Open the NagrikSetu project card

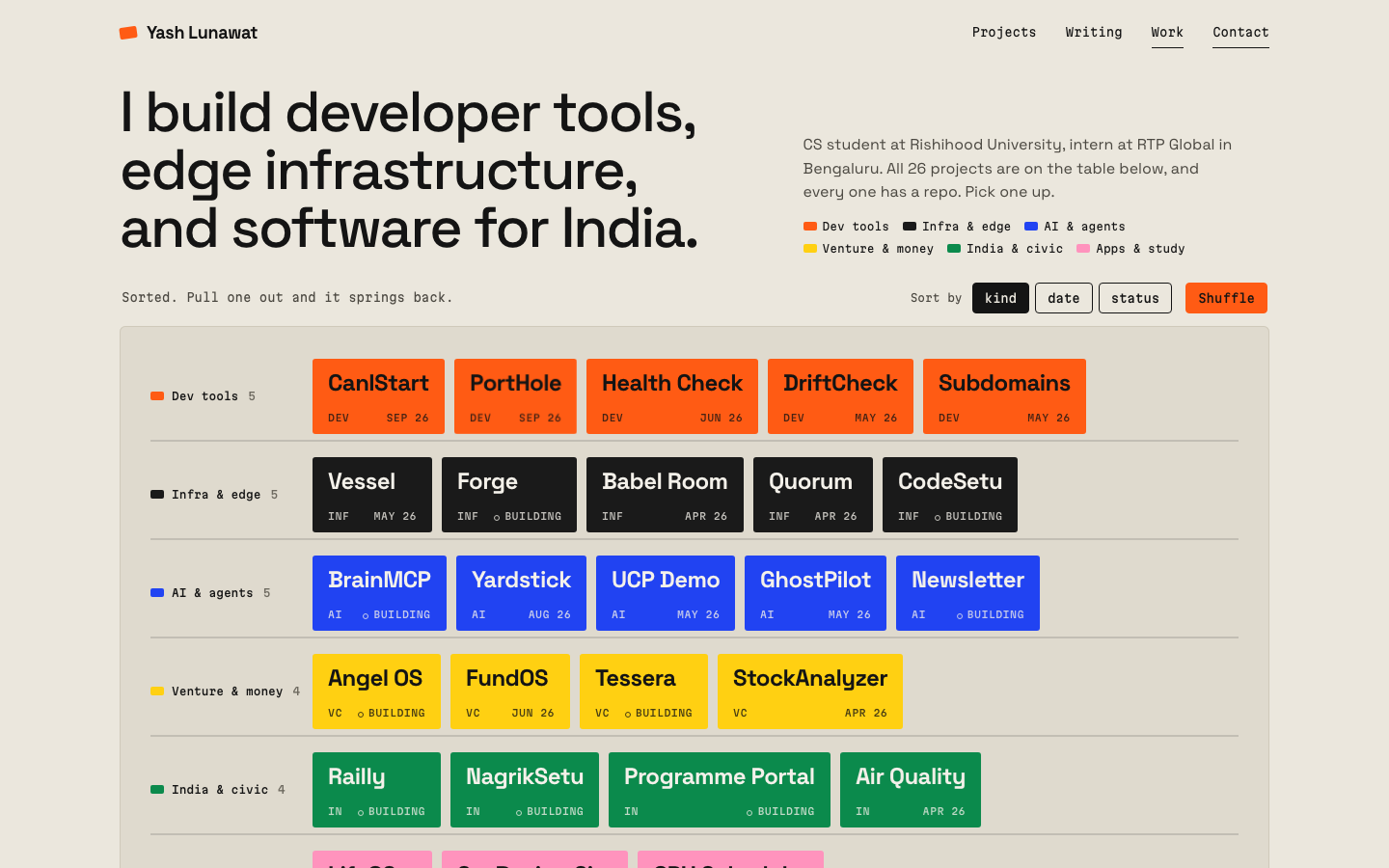click(x=525, y=790)
